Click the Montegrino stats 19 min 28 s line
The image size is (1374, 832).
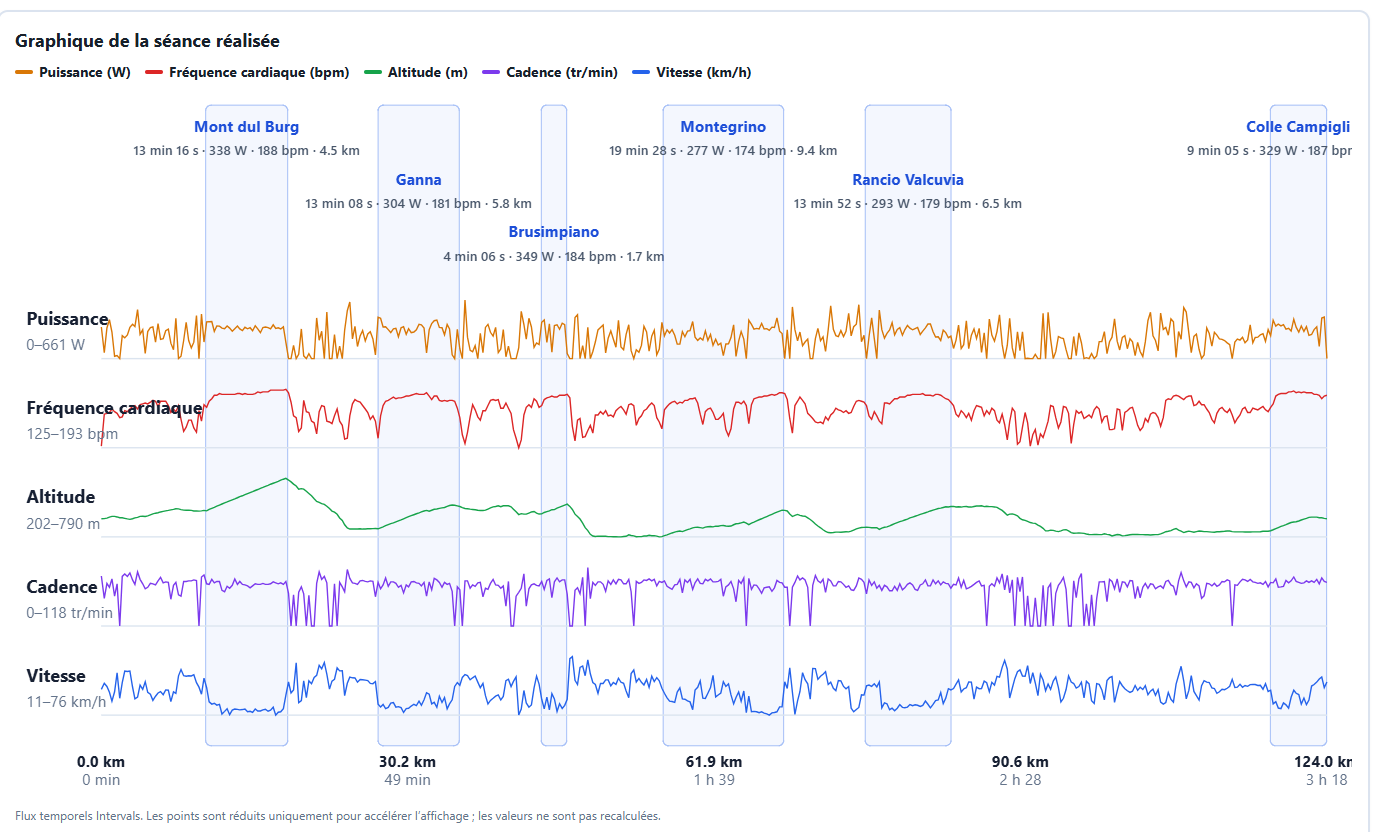723,151
